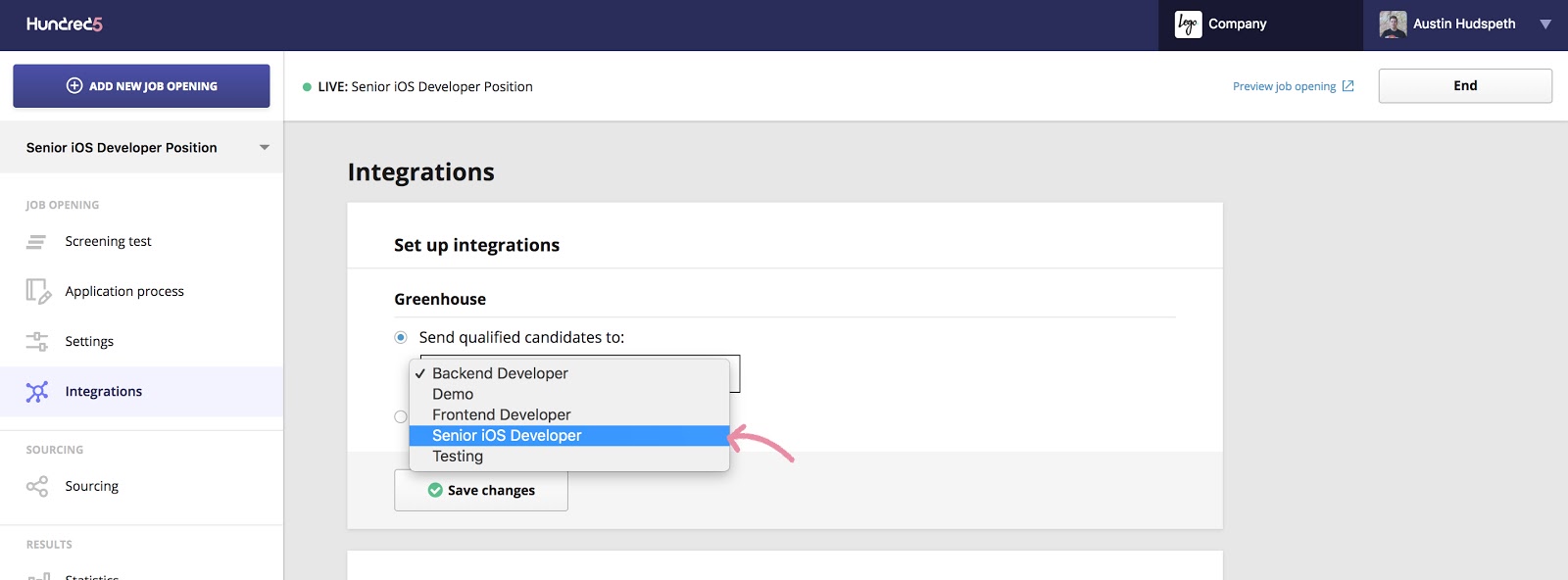Screen dimensions: 1568x580
Task: Click the Hundred5 logo
Action: click(65, 24)
